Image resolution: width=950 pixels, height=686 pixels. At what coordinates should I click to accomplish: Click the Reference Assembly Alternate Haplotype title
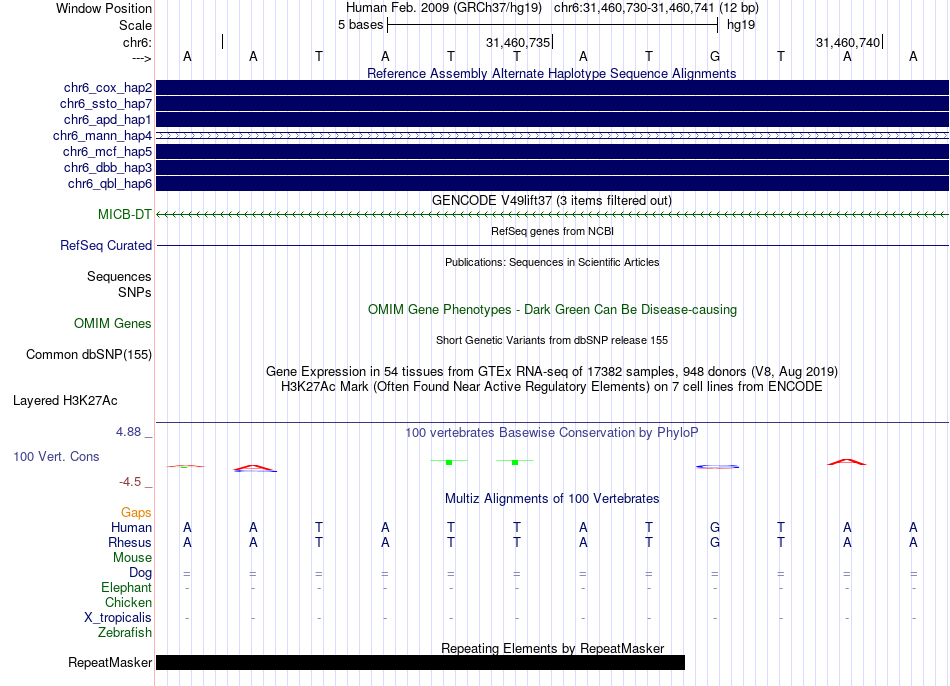552,73
